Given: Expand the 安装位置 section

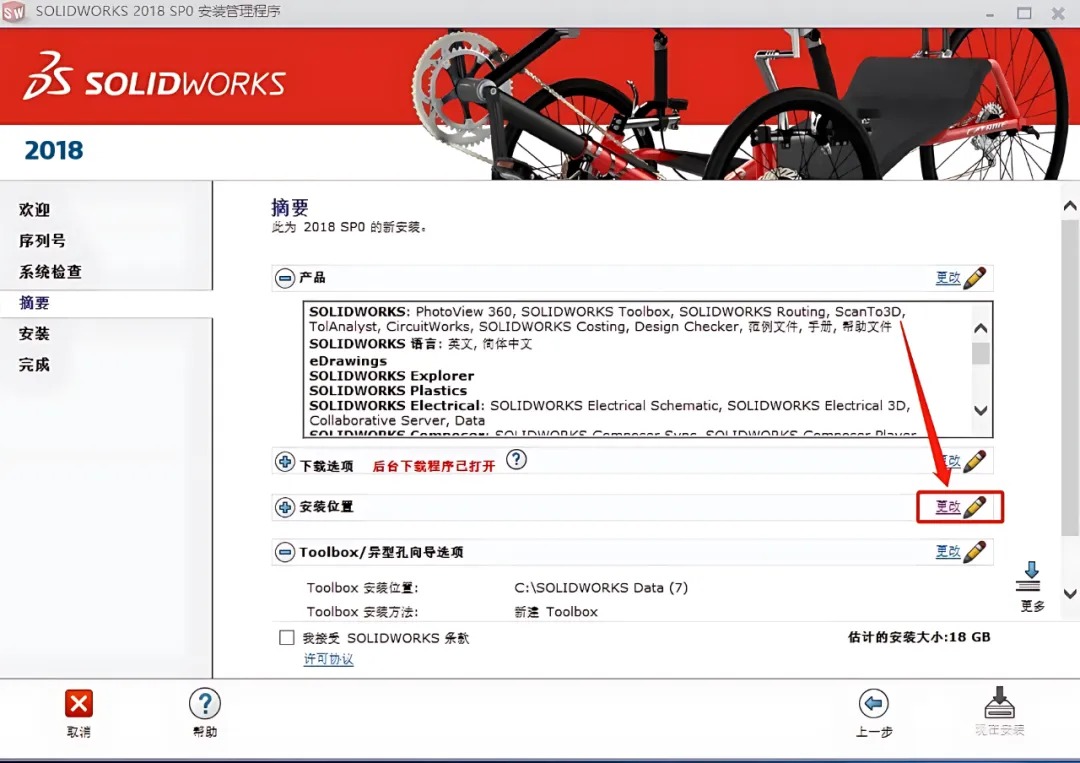Looking at the screenshot, I should point(285,508).
